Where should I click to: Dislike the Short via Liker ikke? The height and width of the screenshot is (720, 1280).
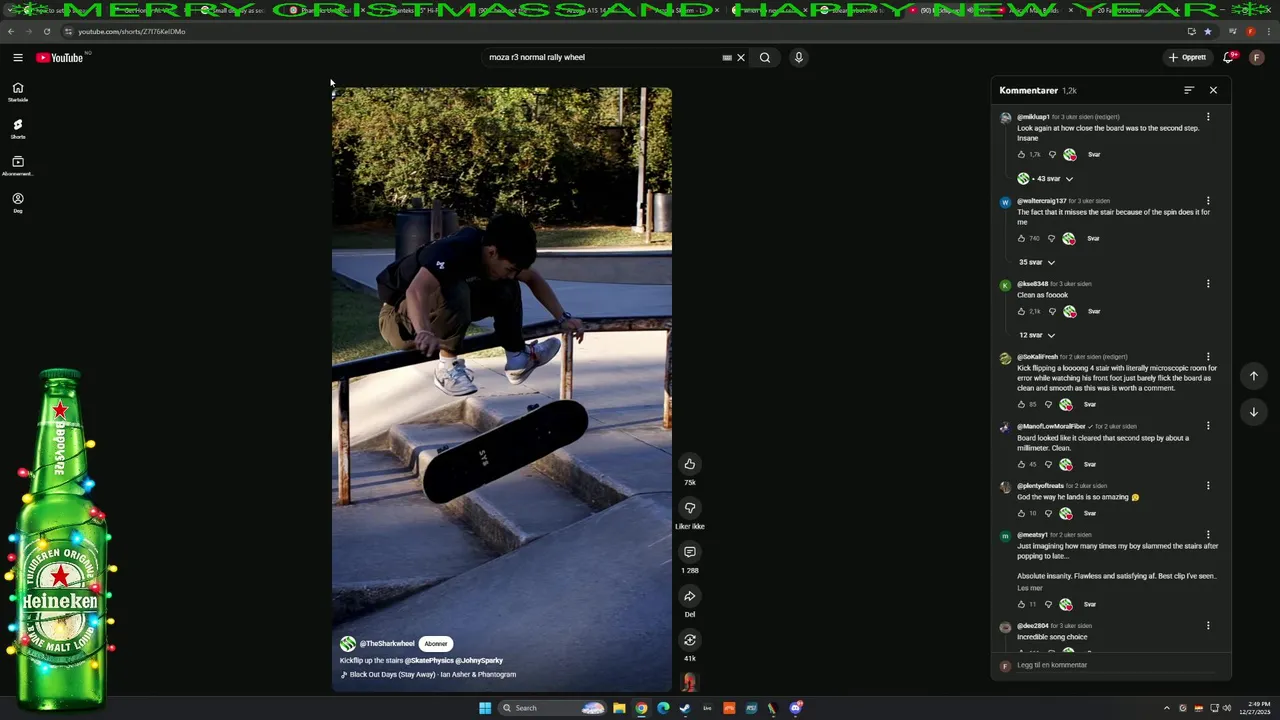coord(690,508)
